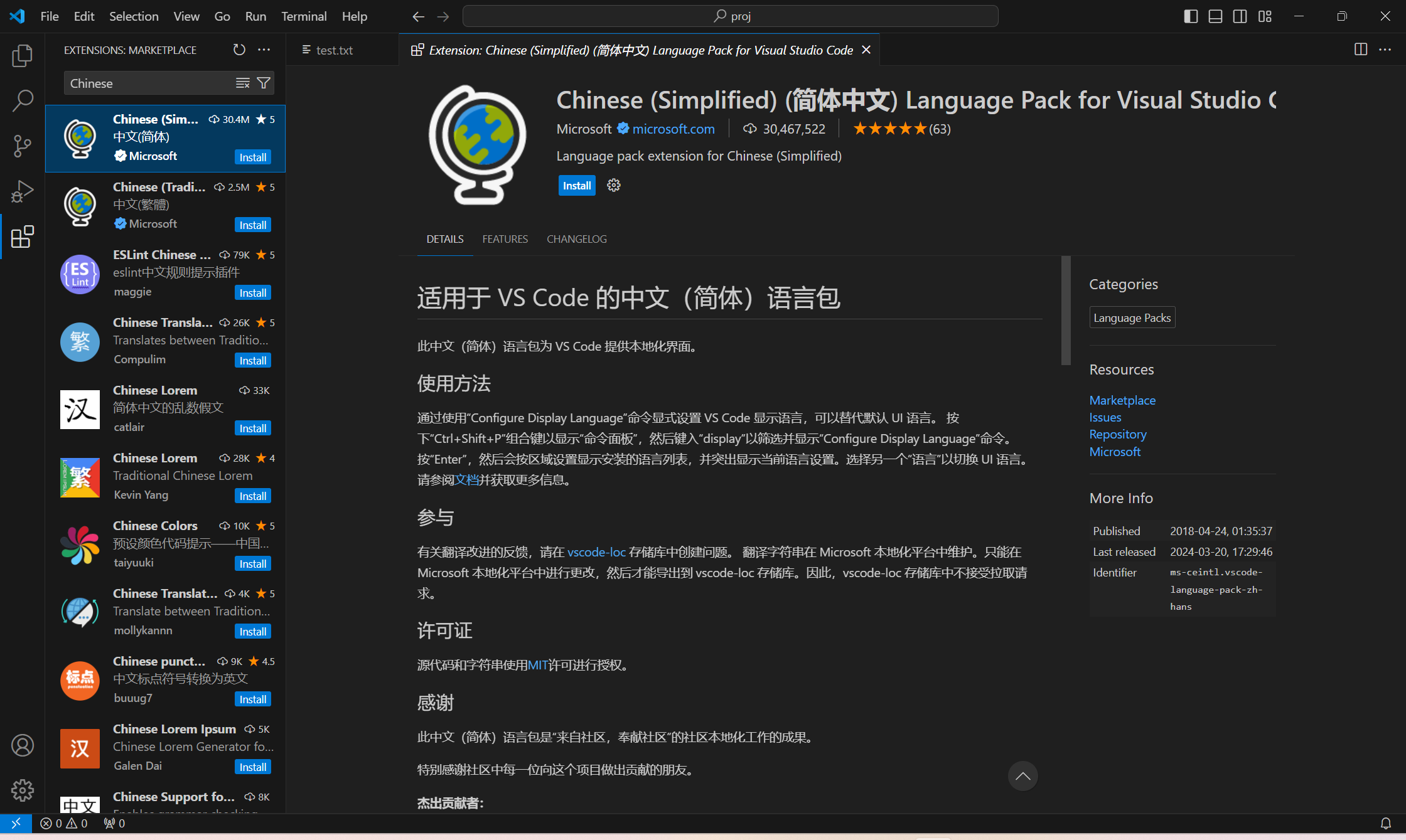The width and height of the screenshot is (1406, 840).
Task: Open the notifications bell in status bar
Action: click(1386, 823)
